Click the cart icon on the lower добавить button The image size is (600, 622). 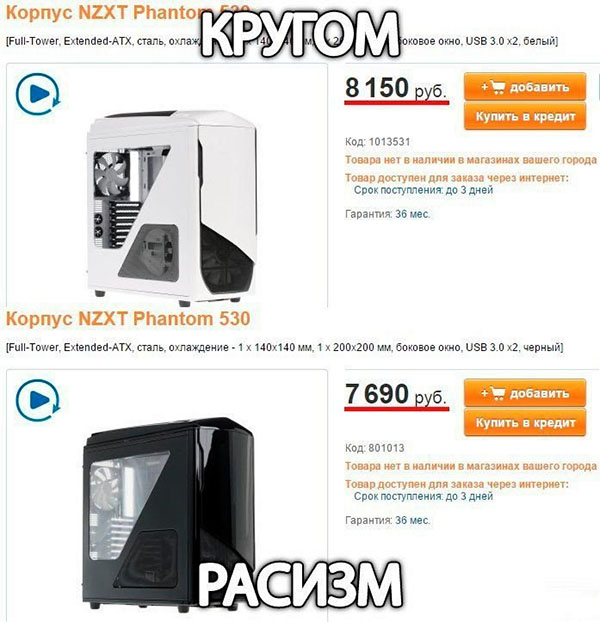[x=497, y=393]
